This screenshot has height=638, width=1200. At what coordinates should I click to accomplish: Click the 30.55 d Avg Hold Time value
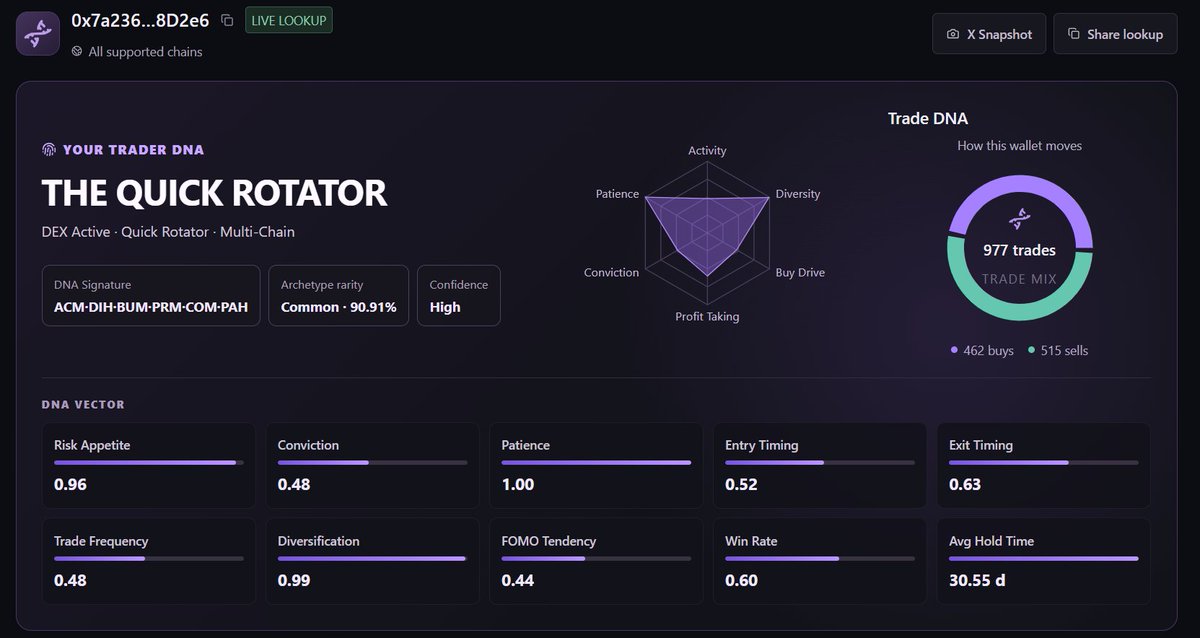click(978, 581)
